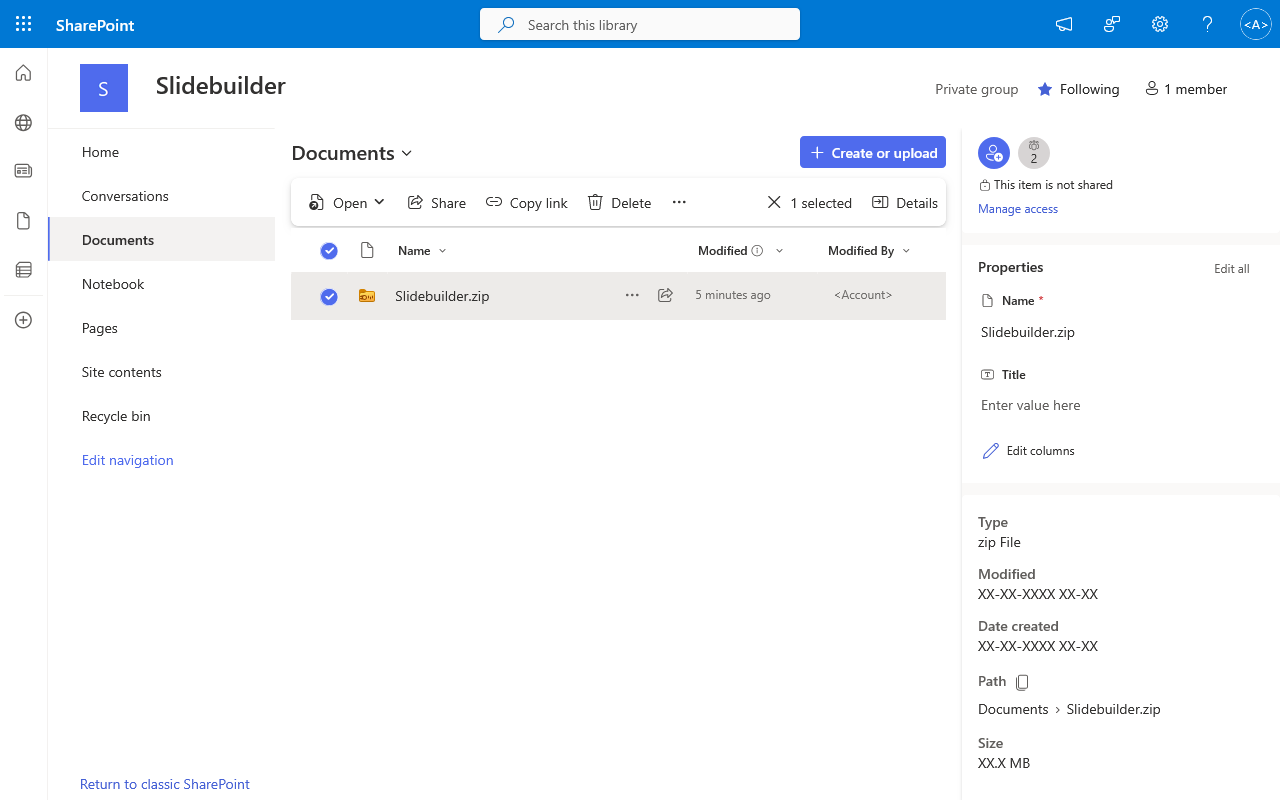
Task: Click the Manage access link
Action: point(1018,209)
